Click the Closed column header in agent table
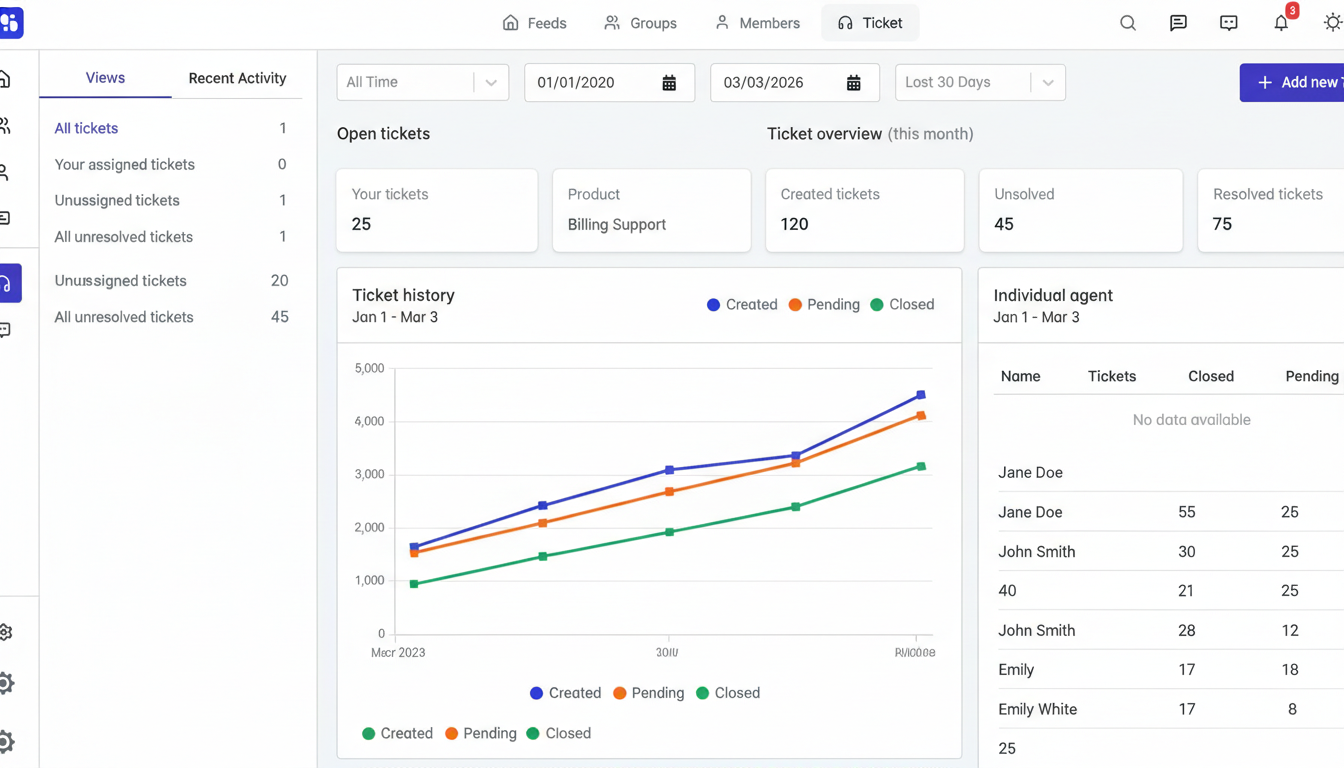The width and height of the screenshot is (1344, 768). (x=1211, y=376)
